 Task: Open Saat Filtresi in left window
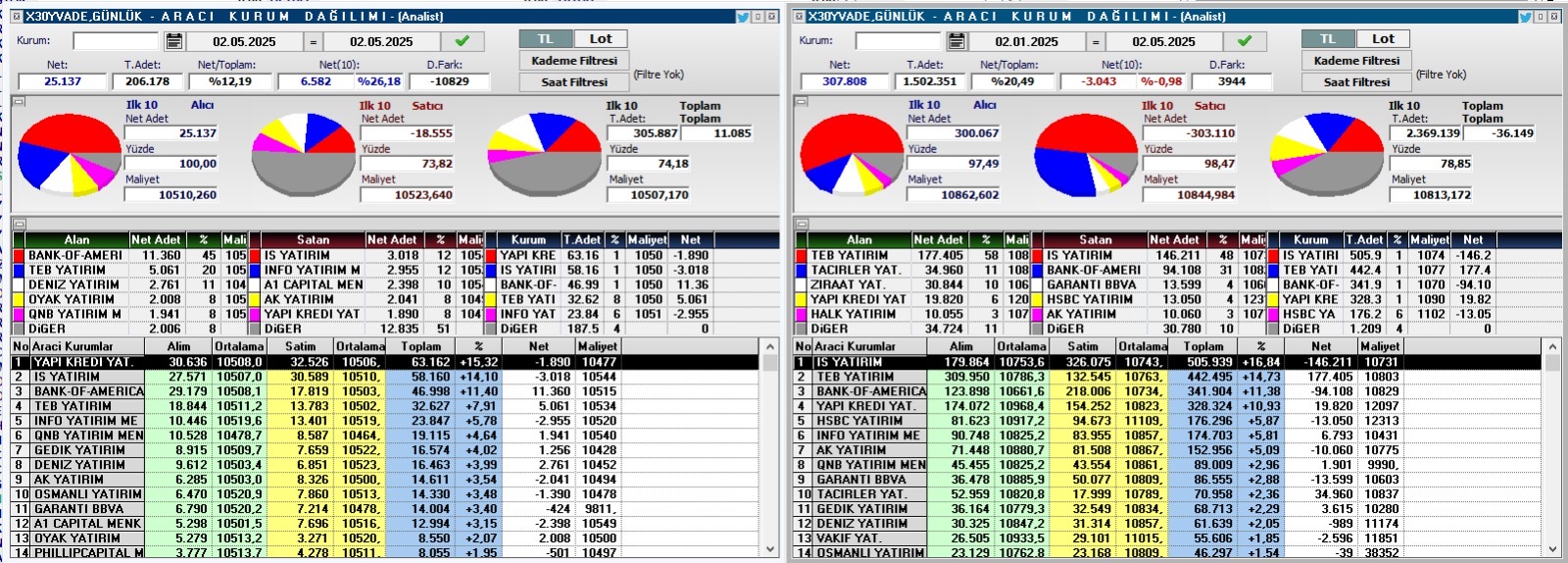point(574,82)
